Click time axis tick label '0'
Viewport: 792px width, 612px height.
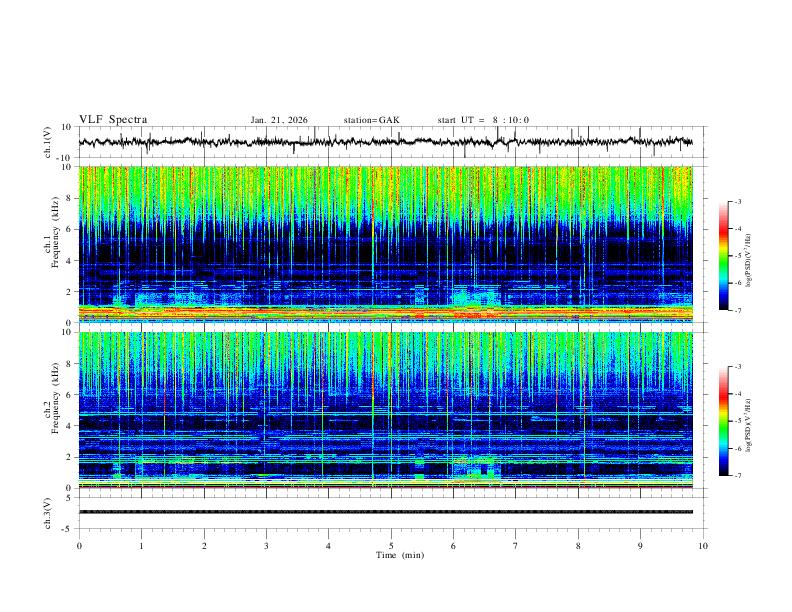click(79, 546)
